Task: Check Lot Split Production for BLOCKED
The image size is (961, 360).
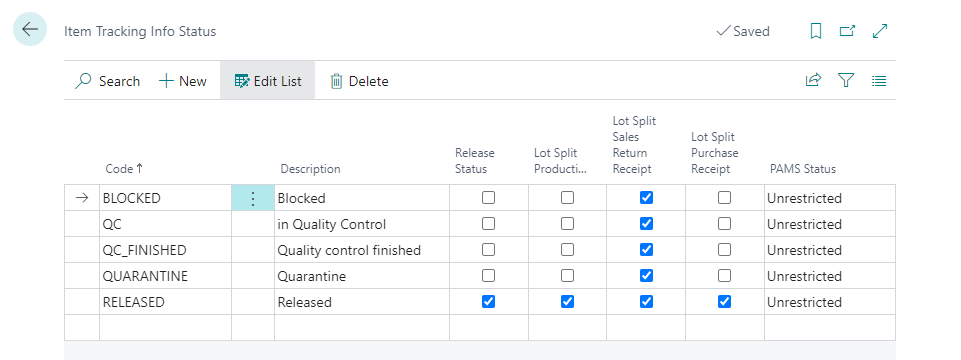Action: pyautogui.click(x=568, y=198)
